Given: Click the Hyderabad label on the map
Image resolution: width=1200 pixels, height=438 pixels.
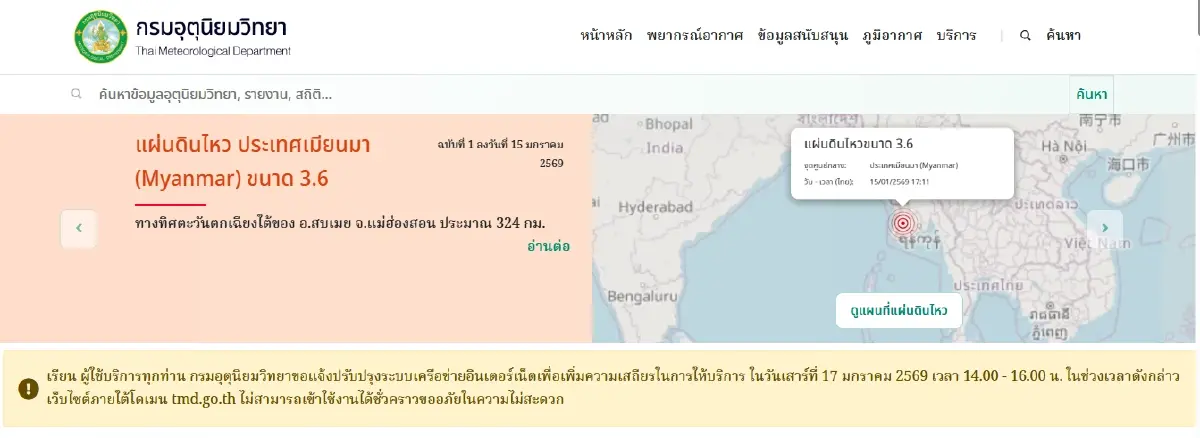Looking at the screenshot, I should pos(654,207).
